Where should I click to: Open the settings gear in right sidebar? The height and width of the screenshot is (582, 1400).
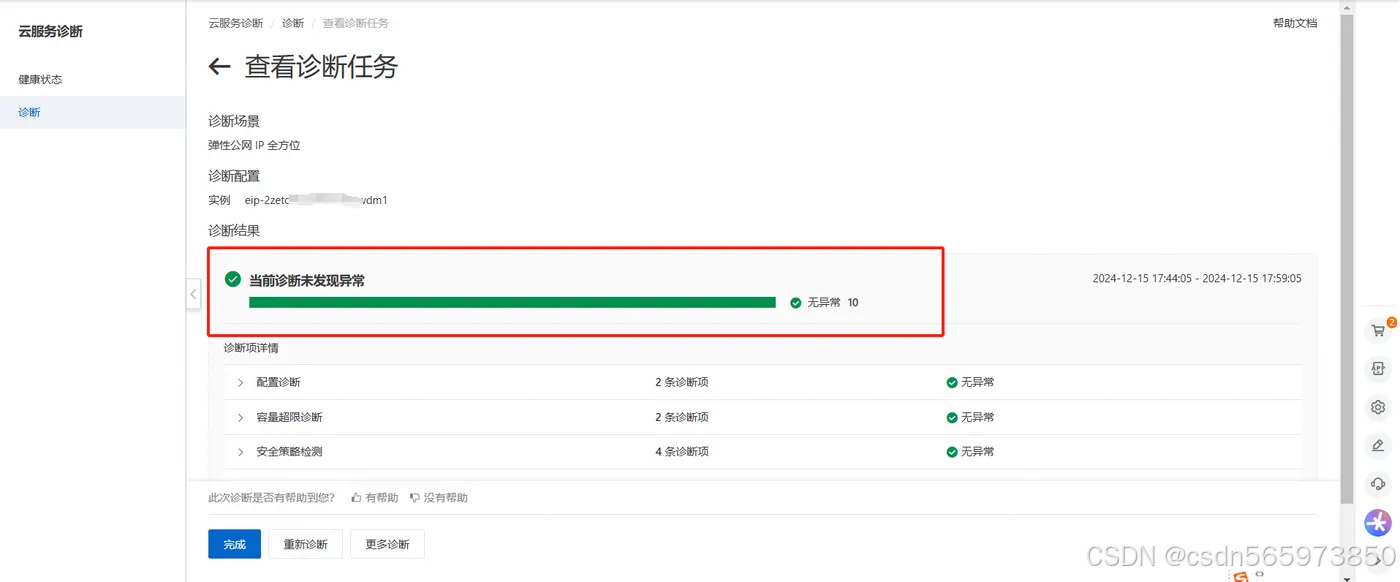click(x=1378, y=407)
